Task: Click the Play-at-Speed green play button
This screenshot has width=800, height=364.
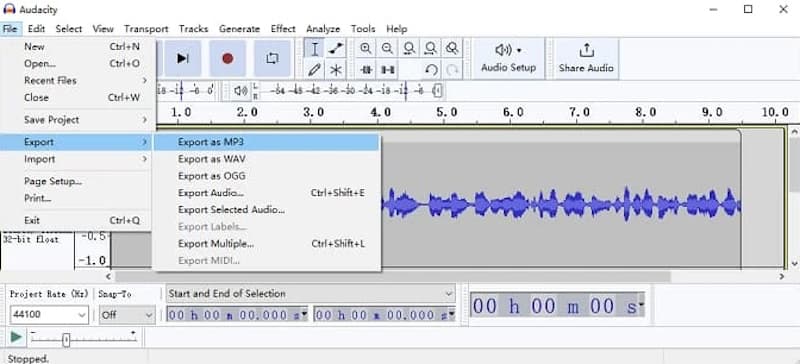Action: (16, 337)
